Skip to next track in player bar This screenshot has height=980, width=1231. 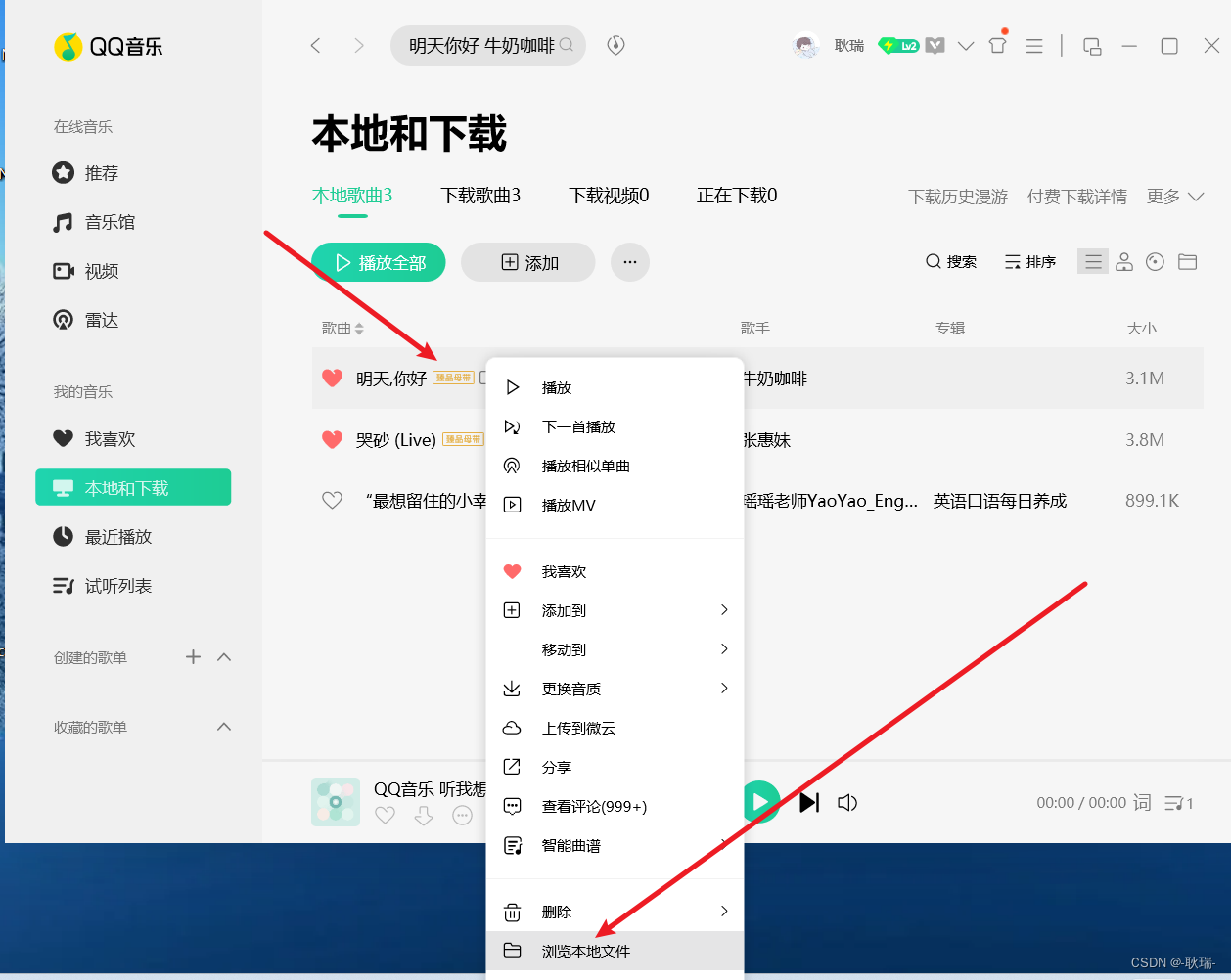click(809, 802)
